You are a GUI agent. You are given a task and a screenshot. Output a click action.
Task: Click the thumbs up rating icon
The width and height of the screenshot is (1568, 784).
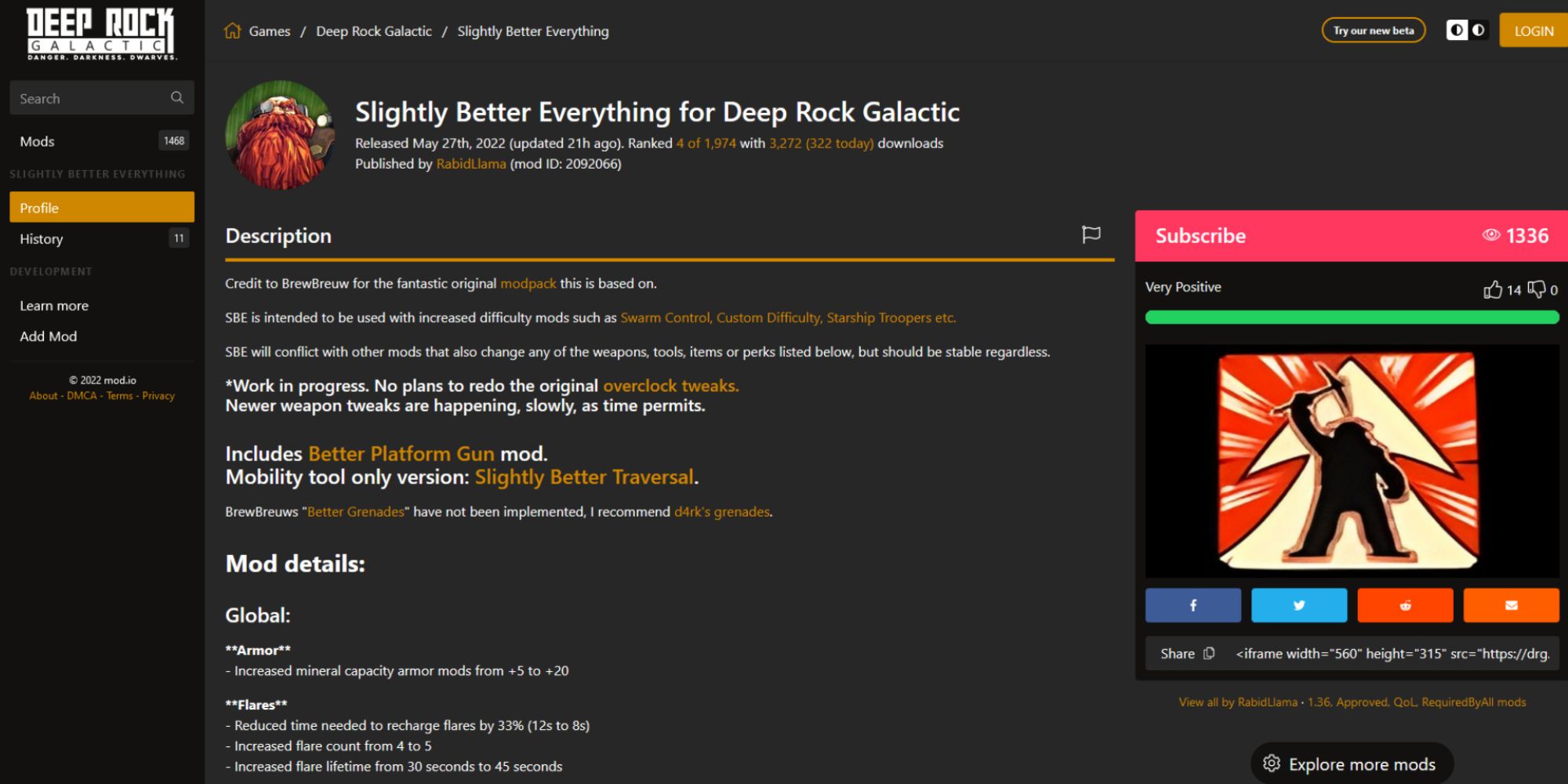[1493, 289]
